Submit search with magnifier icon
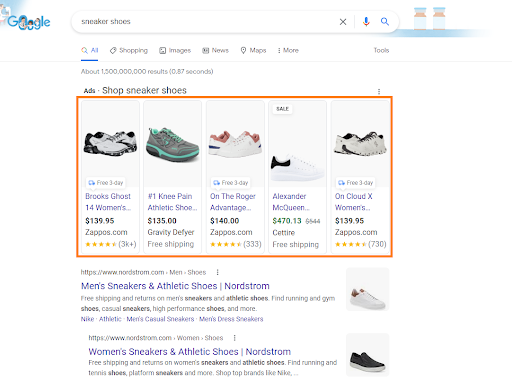Screen dimensions: 512x388 [385, 22]
